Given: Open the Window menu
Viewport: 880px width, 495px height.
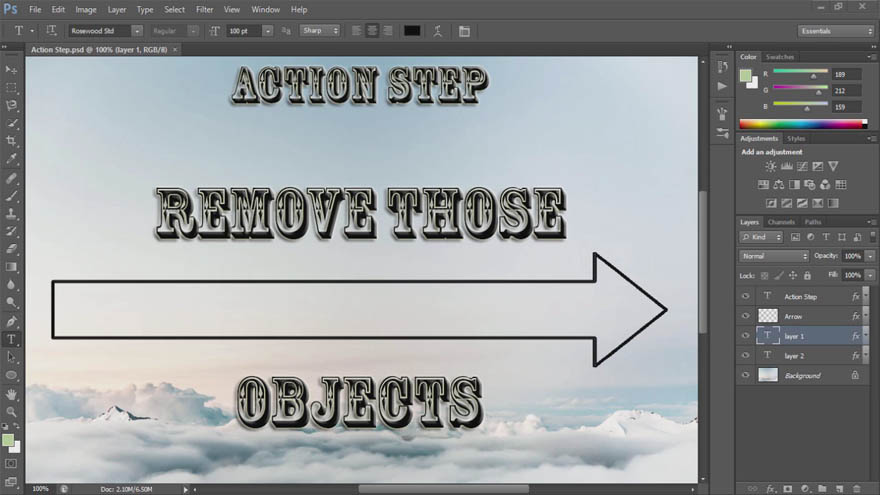Looking at the screenshot, I should [x=265, y=10].
